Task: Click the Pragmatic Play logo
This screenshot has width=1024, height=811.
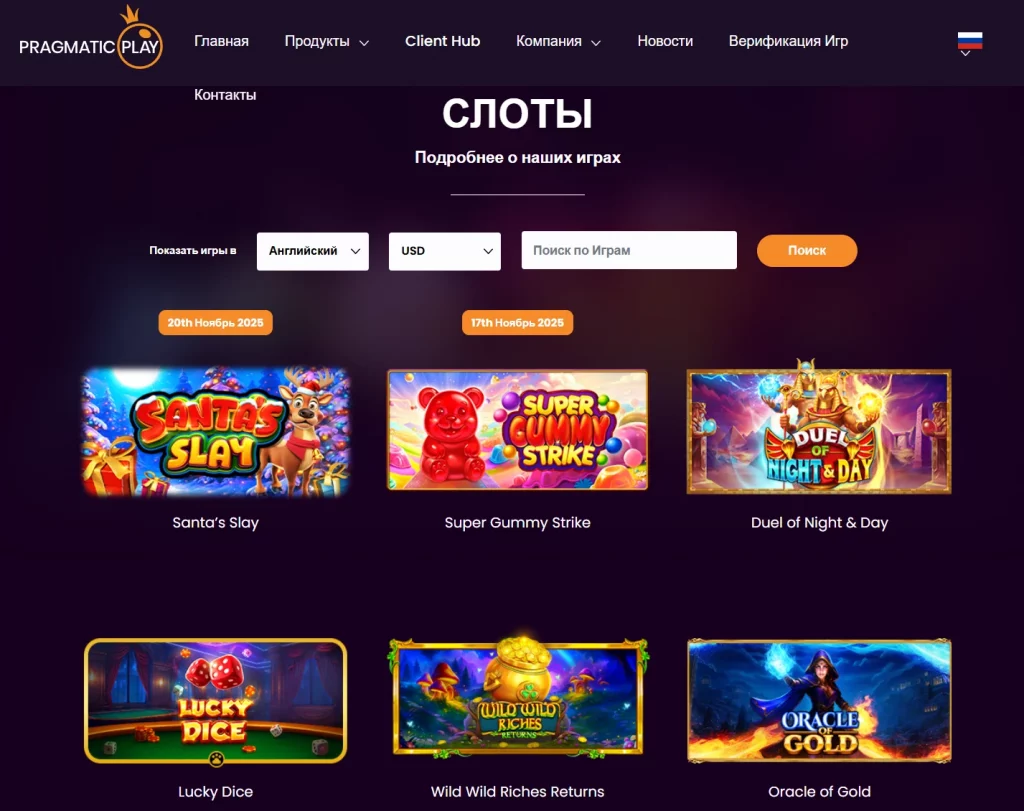Action: pos(91,38)
